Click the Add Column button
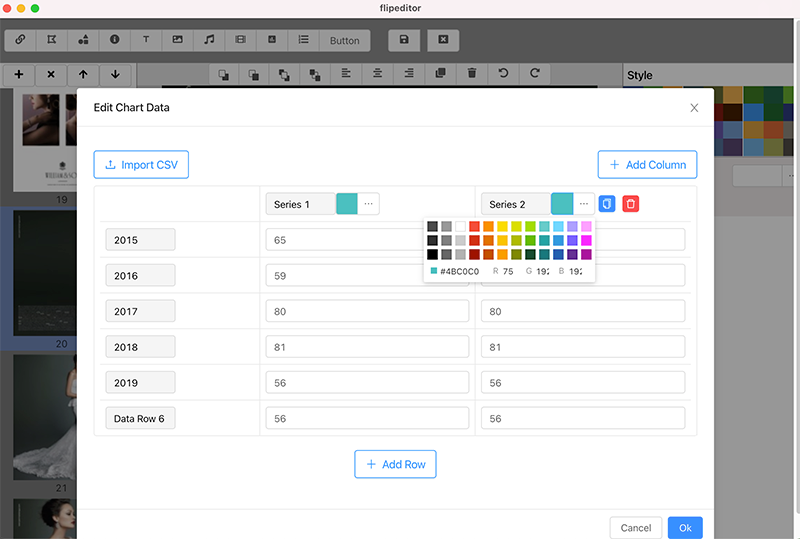The image size is (800, 539). [647, 165]
